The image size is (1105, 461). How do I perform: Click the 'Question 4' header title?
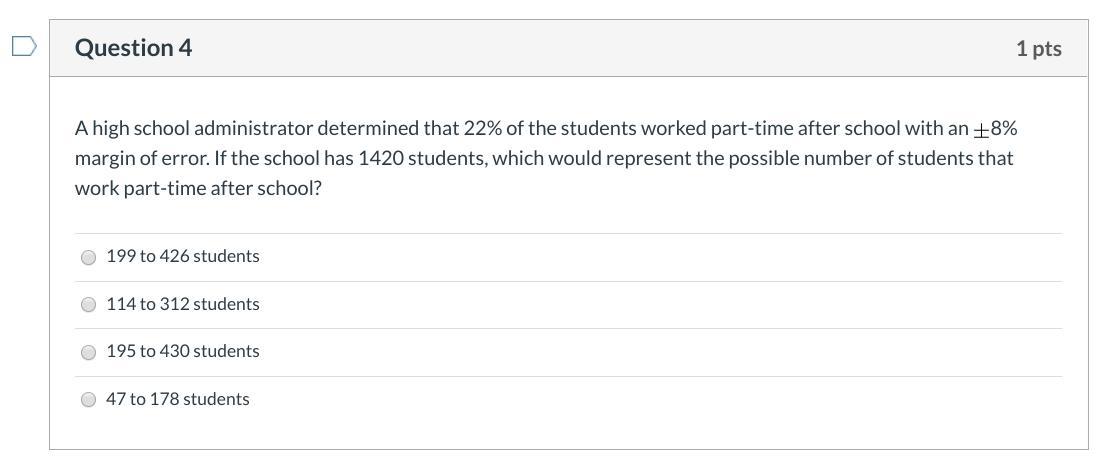(x=133, y=48)
